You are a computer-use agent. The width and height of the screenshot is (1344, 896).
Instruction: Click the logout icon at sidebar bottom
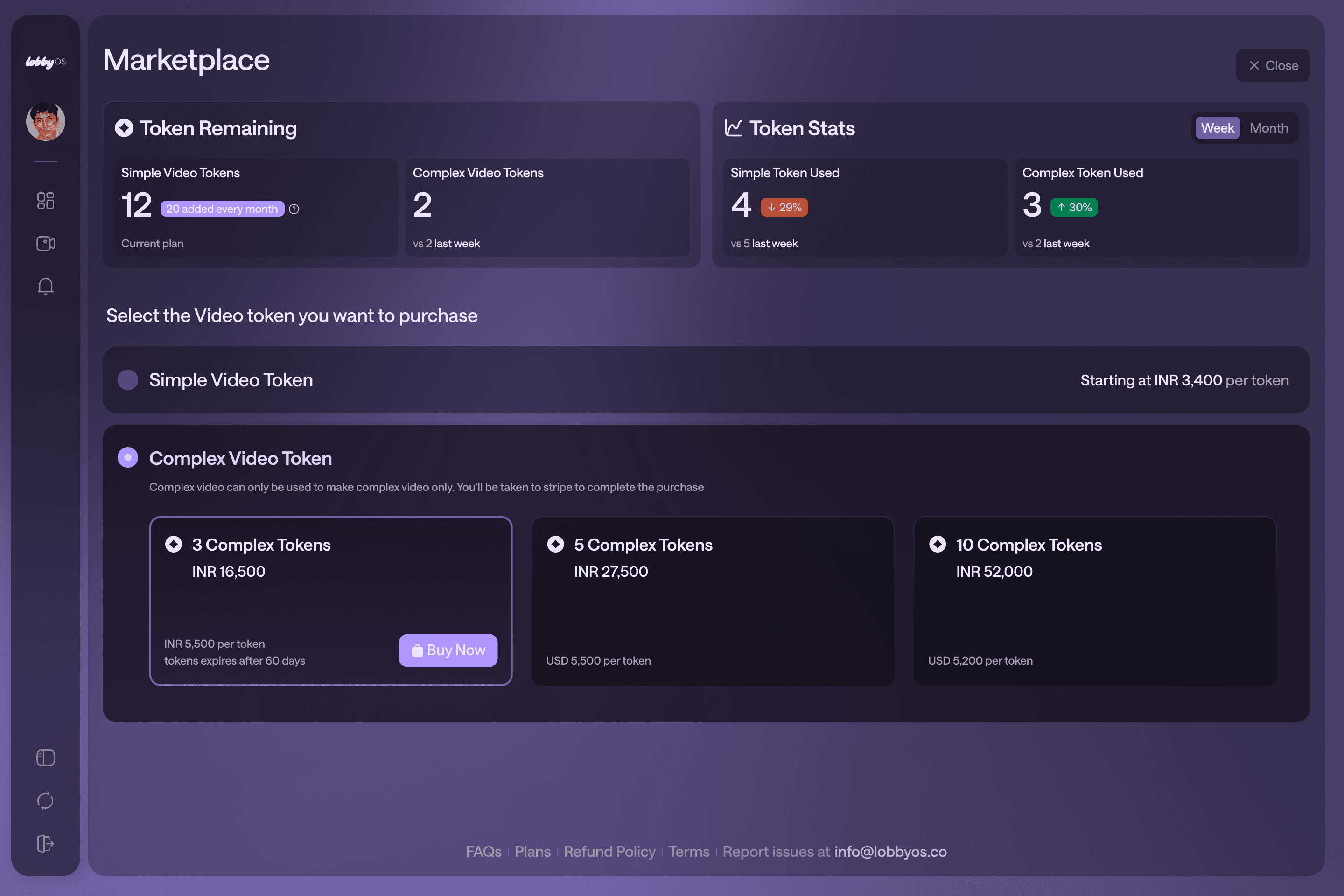tap(46, 843)
